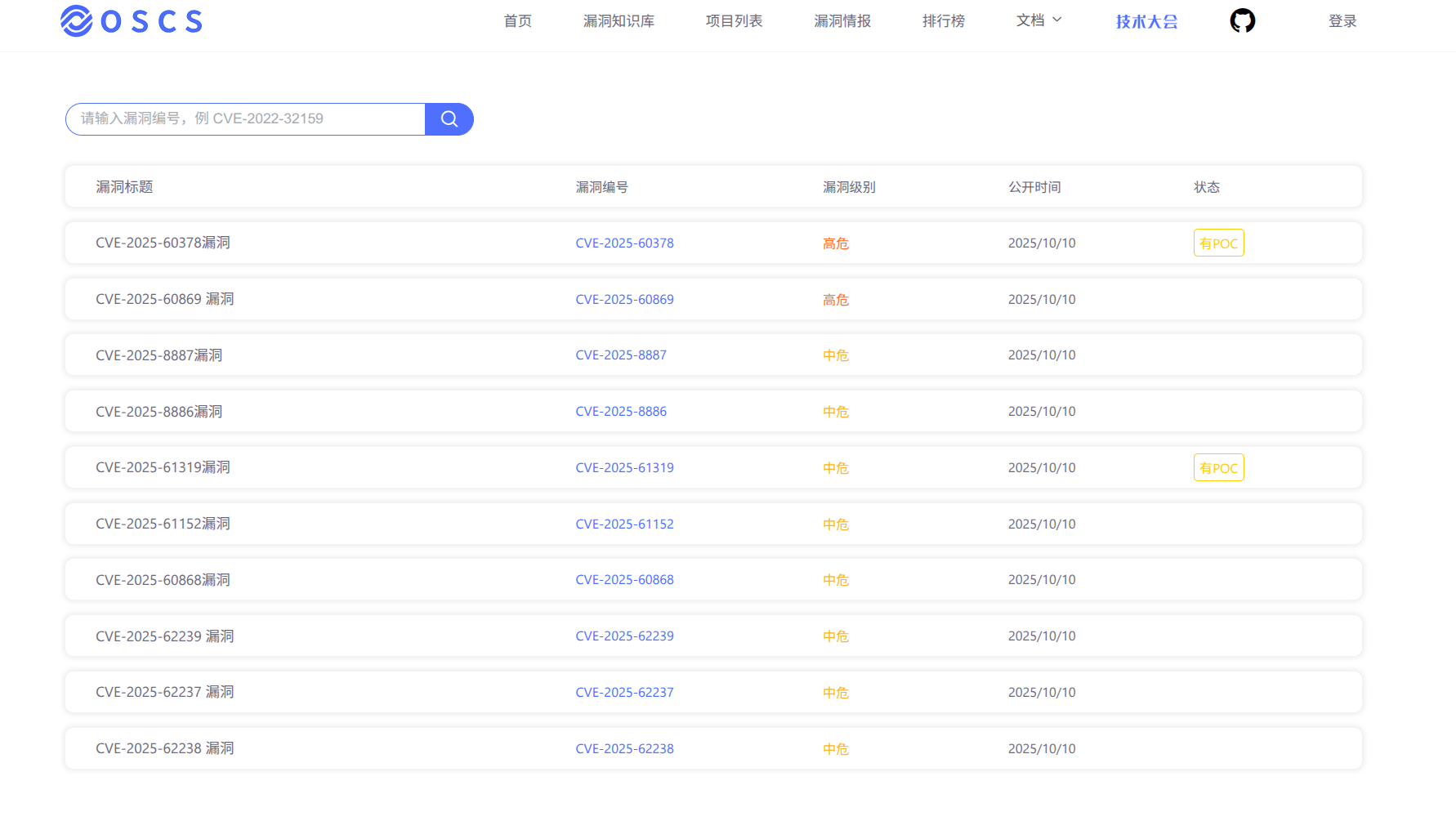Click the CVE-2025-62237 漏洞 row title

point(165,692)
